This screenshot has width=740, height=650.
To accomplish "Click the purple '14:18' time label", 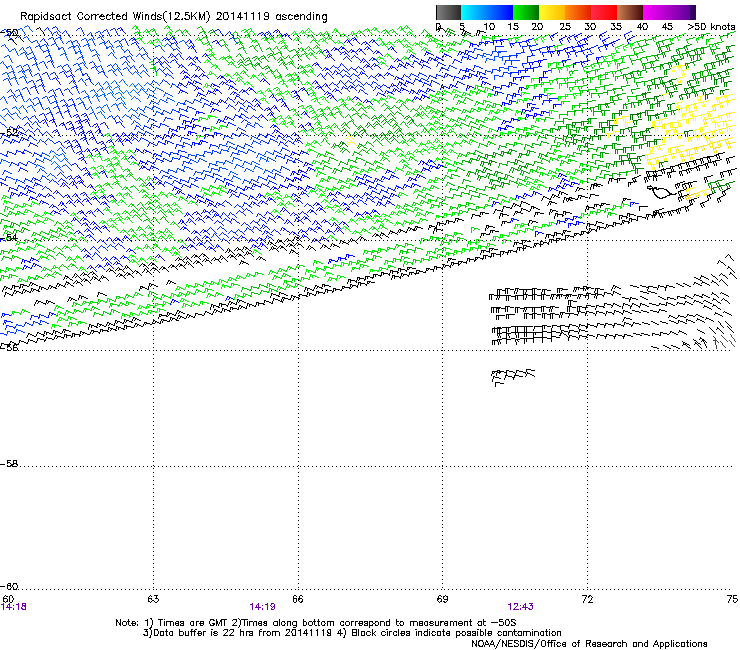I will tap(14, 607).
